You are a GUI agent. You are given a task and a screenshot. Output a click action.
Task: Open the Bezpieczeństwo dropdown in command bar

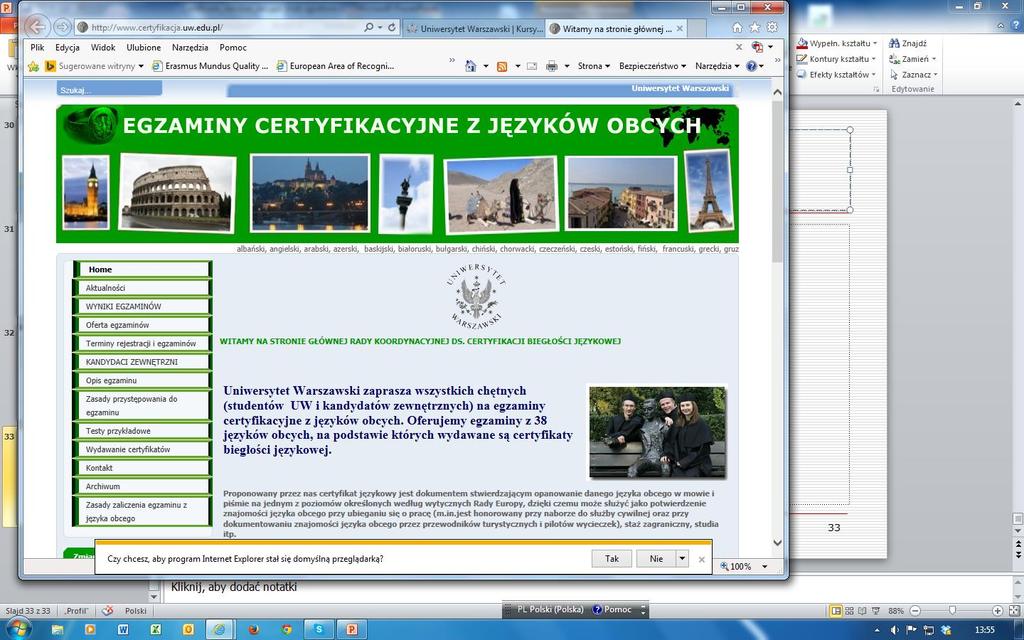click(x=652, y=66)
